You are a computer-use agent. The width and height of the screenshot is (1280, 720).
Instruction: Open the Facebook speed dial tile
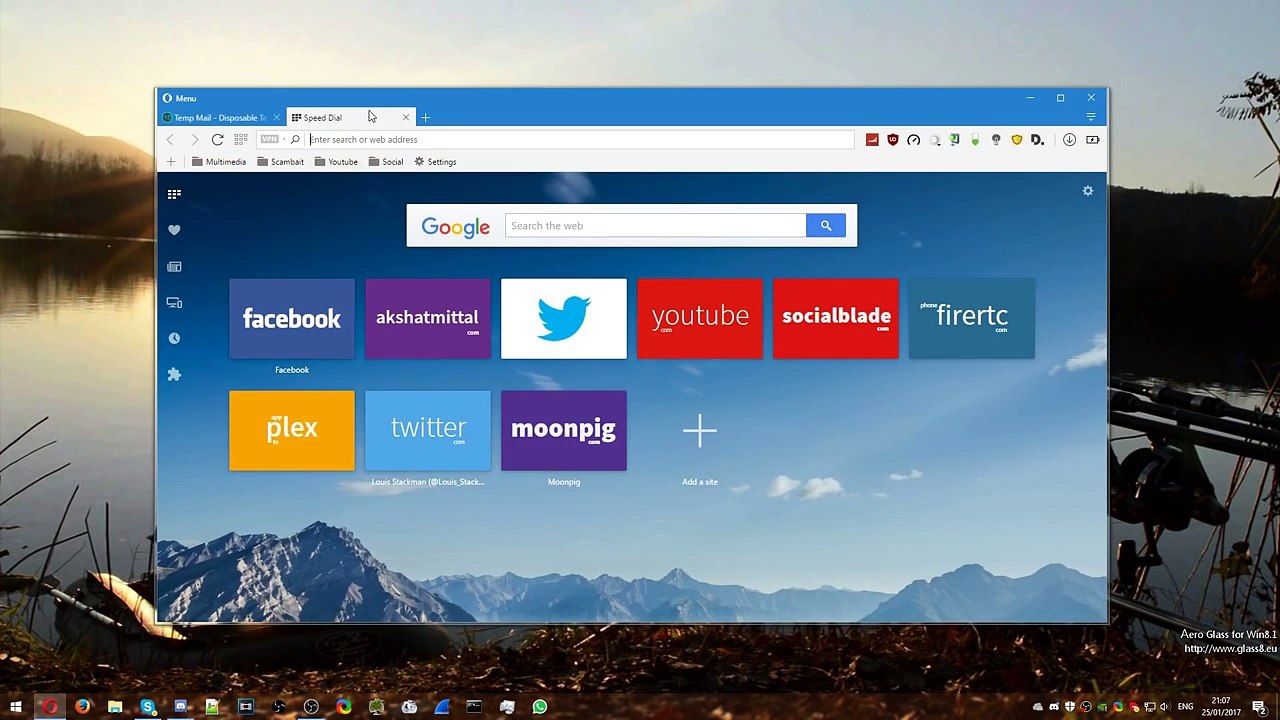click(292, 319)
